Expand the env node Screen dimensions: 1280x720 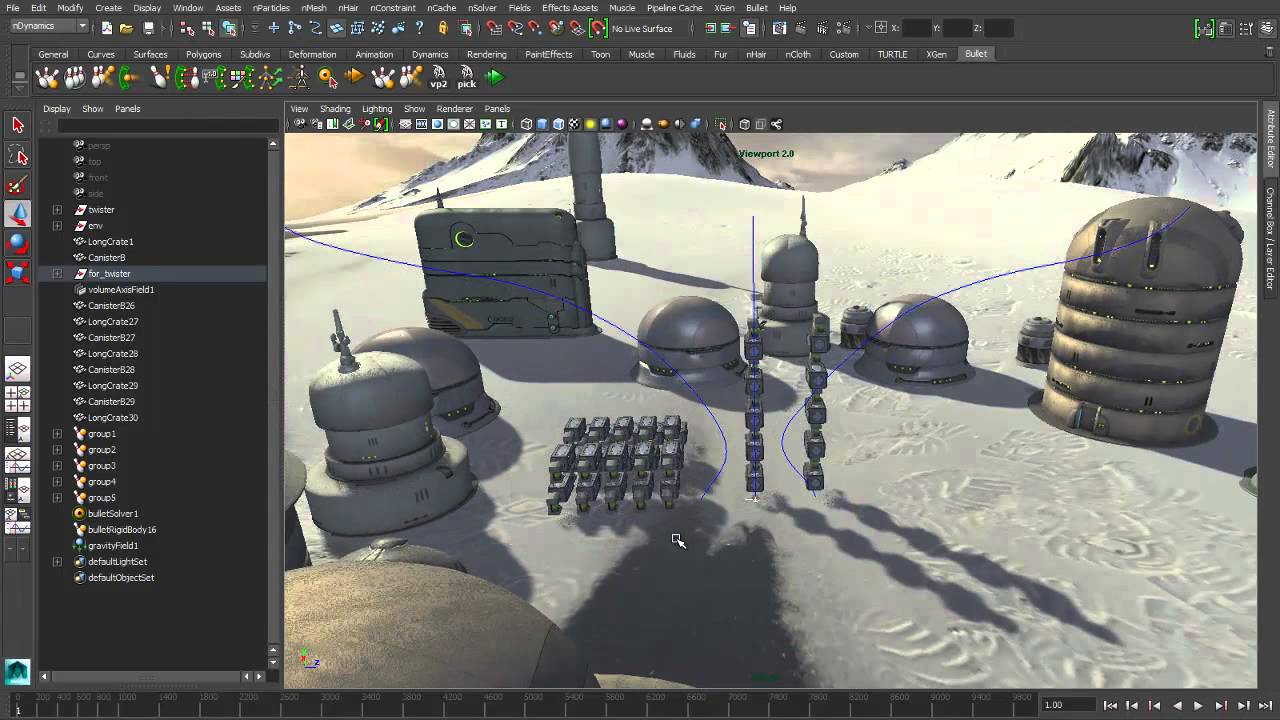[57, 226]
